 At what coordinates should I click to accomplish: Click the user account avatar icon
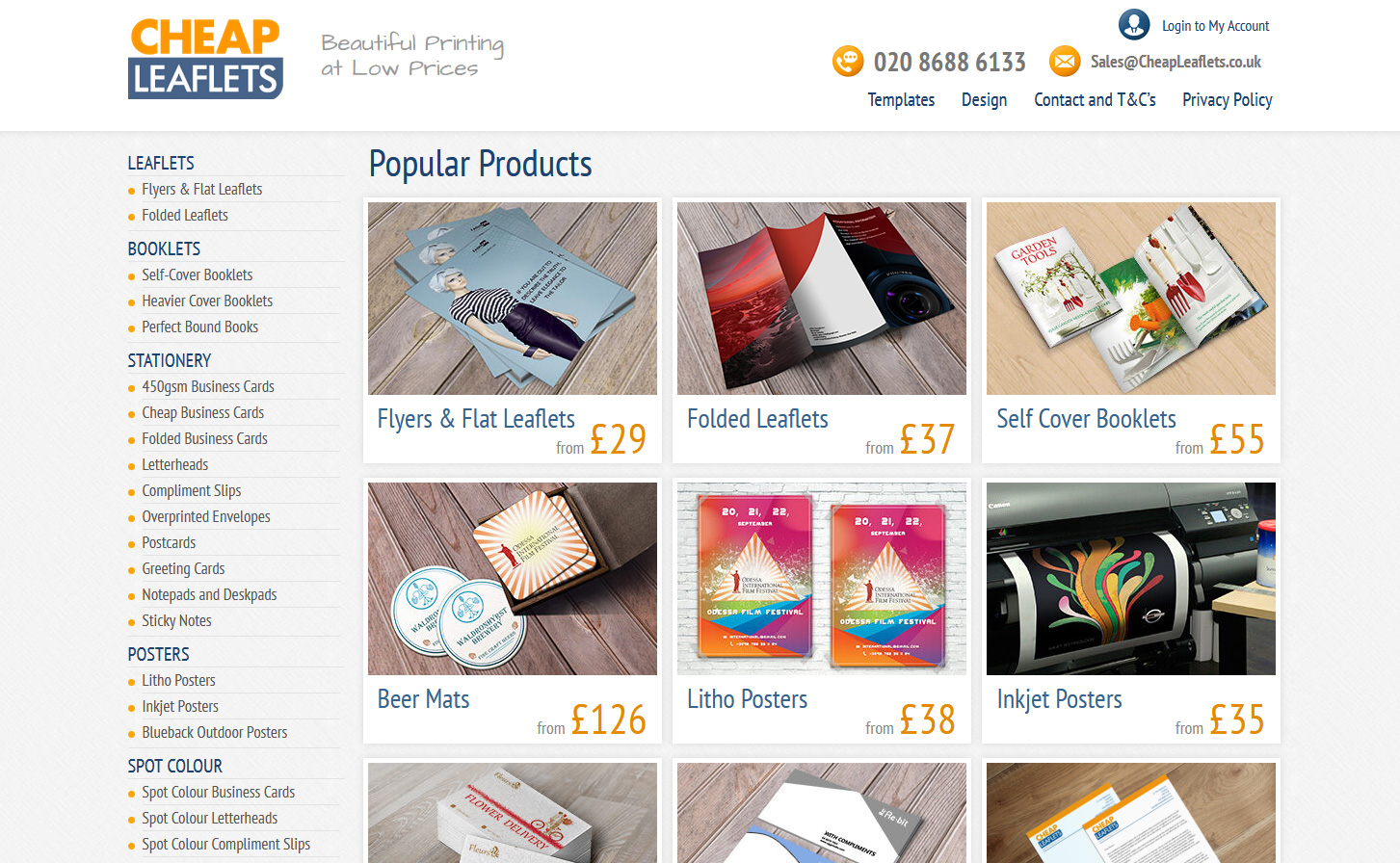point(1134,24)
